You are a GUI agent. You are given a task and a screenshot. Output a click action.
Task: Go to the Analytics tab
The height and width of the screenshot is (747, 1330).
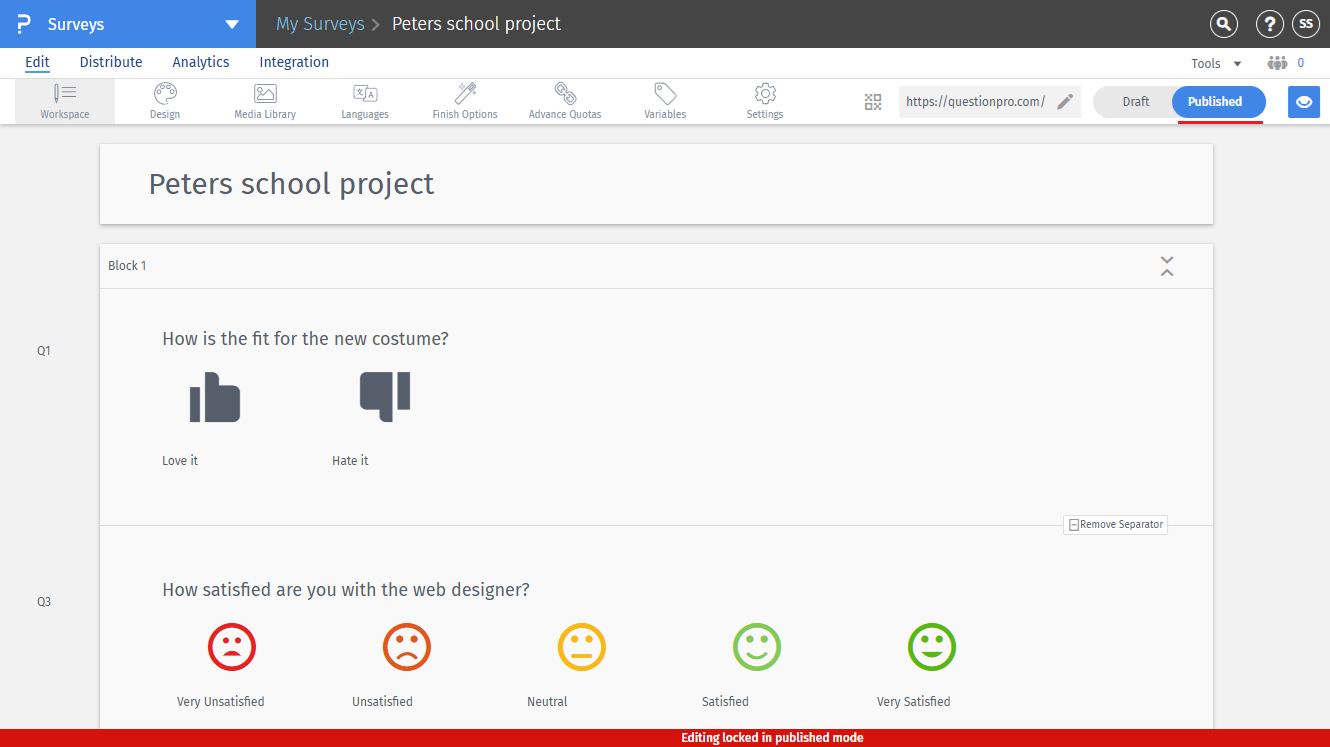click(201, 62)
